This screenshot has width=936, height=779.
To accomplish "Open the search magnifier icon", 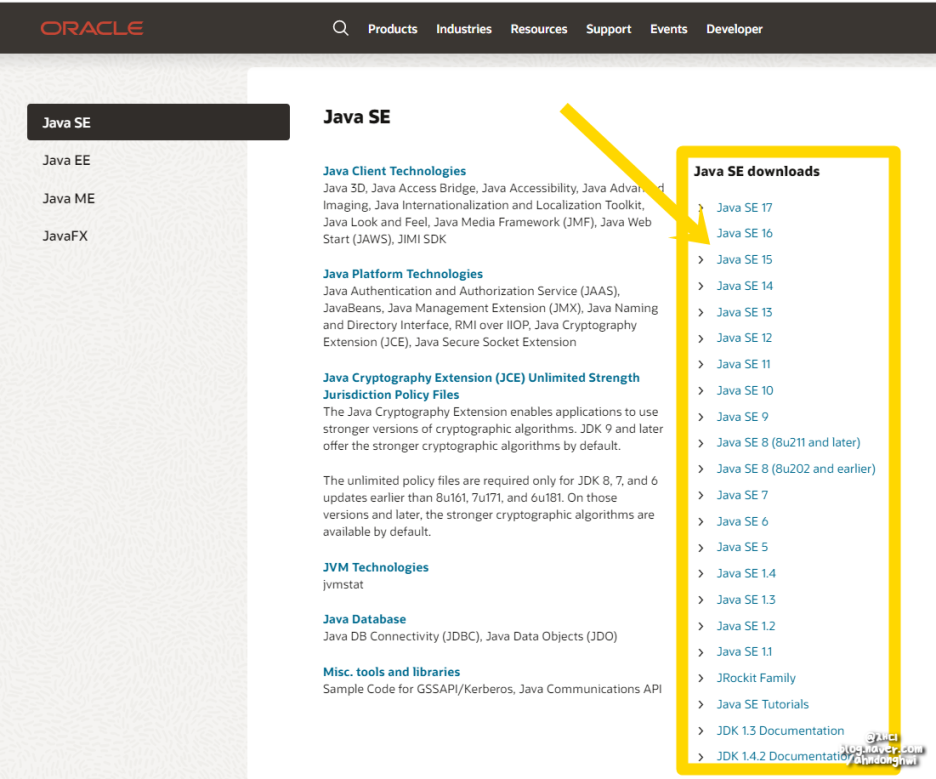I will 340,28.
